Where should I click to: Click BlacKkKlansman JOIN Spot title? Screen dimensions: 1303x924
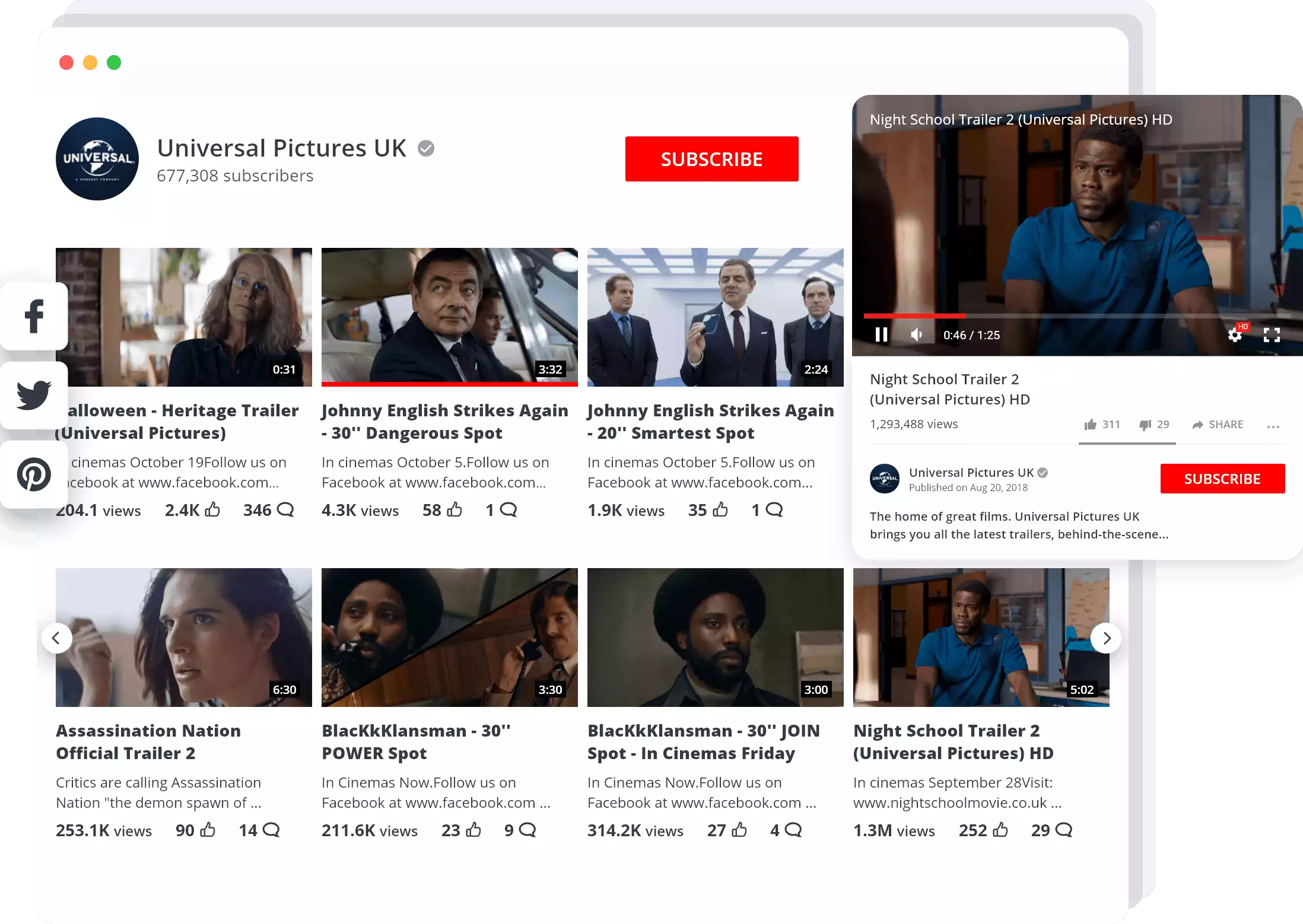pyautogui.click(x=704, y=742)
